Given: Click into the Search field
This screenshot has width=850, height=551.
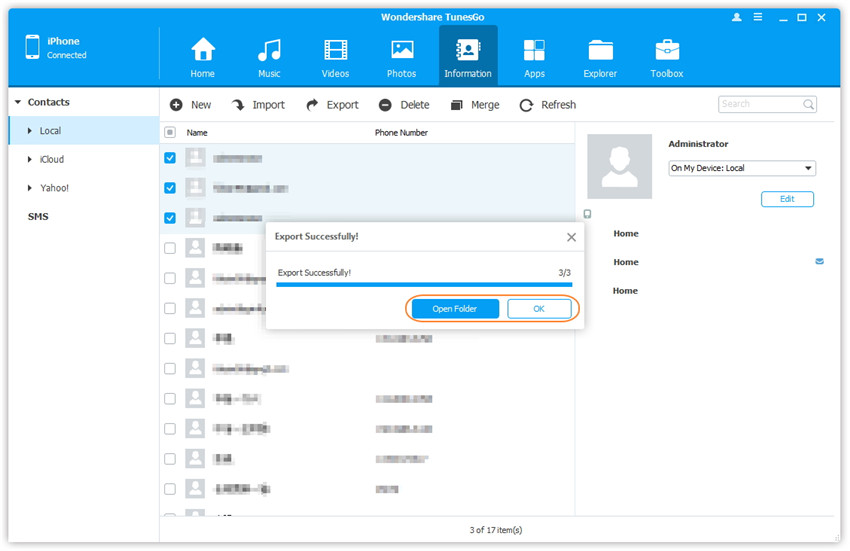Looking at the screenshot, I should coord(759,104).
